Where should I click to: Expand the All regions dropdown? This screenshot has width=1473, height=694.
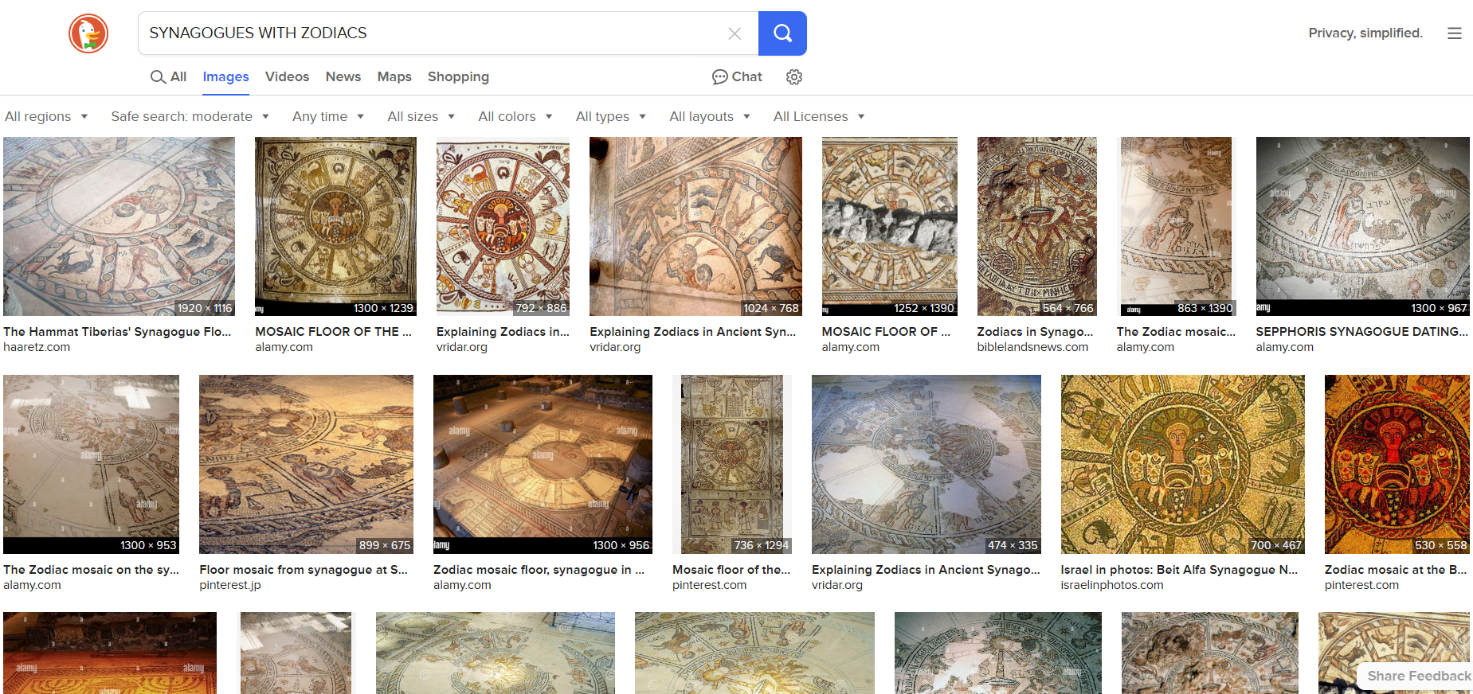pyautogui.click(x=46, y=117)
